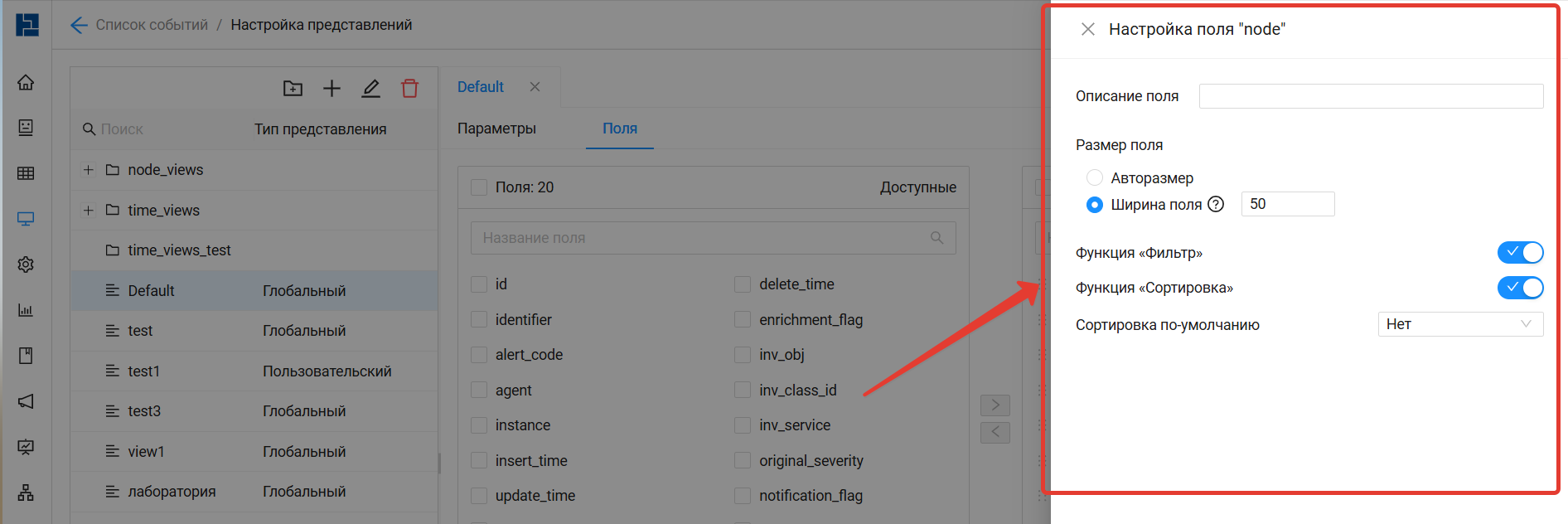Click the help icon next to Ширина поля
Image resolution: width=1568 pixels, height=524 pixels.
[x=1216, y=205]
